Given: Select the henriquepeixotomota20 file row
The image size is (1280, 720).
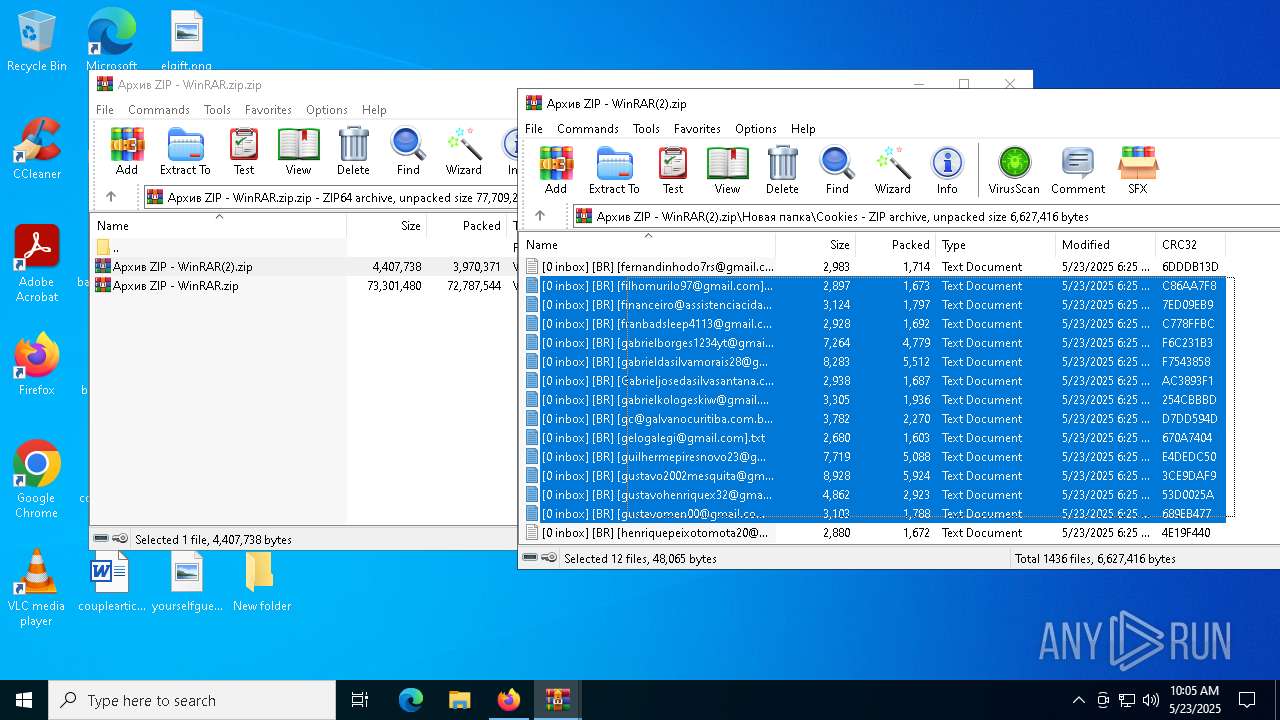Looking at the screenshot, I should tap(873, 533).
